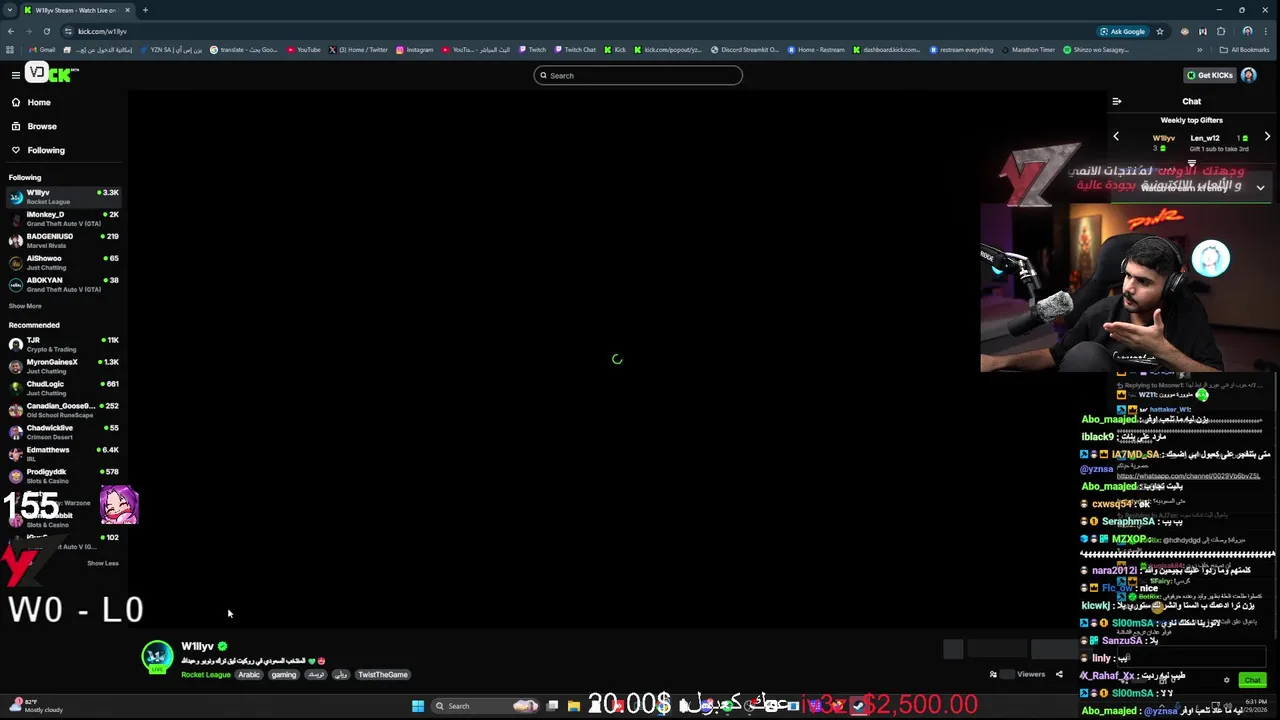This screenshot has height=720, width=1280.
Task: Click the share icon near Viewers
Action: tap(1059, 674)
